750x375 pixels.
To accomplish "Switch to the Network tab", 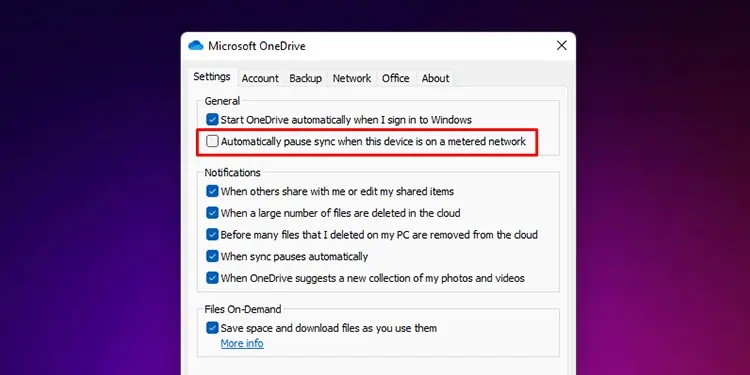I will (x=352, y=78).
